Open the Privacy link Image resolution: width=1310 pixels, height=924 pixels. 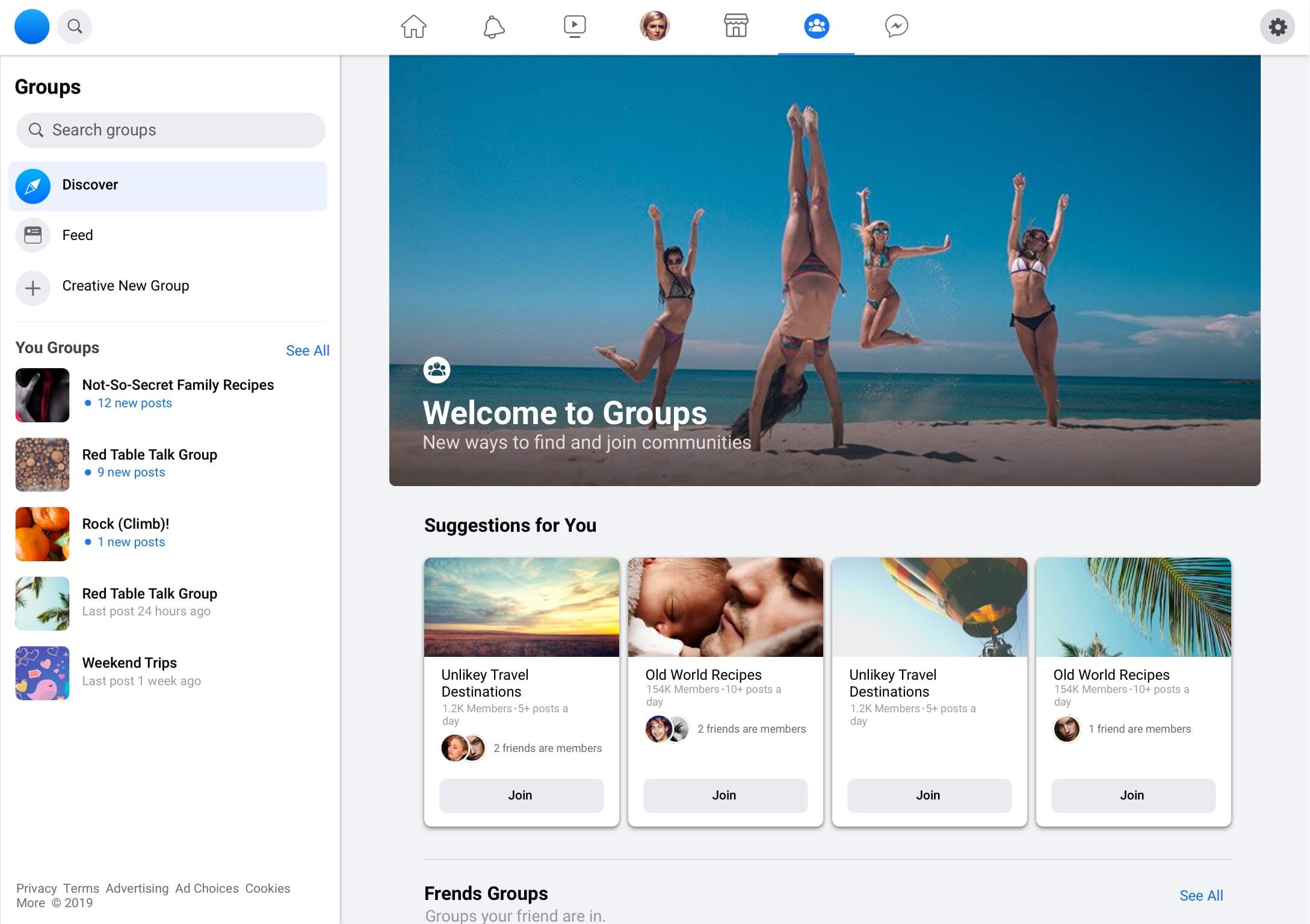pos(36,888)
